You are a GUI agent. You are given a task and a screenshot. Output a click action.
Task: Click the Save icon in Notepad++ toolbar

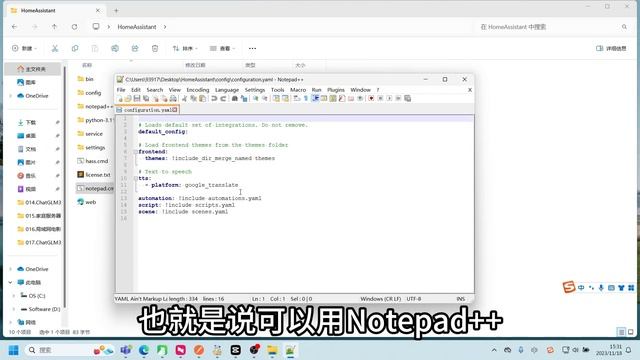click(137, 98)
